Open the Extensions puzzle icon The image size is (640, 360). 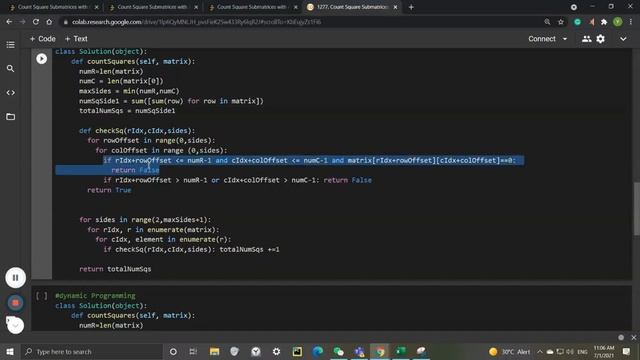[x=604, y=22]
